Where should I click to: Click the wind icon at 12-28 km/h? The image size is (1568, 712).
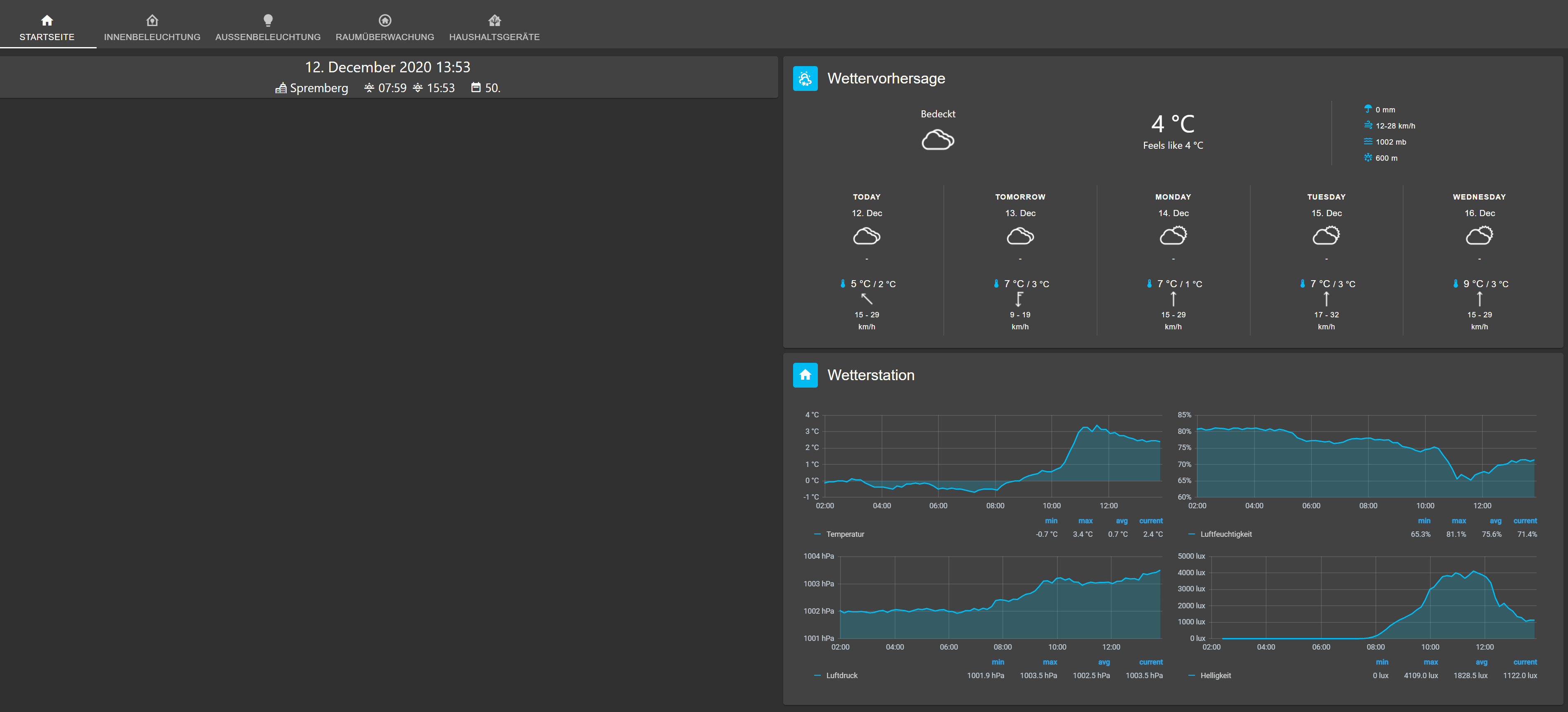tap(1368, 126)
